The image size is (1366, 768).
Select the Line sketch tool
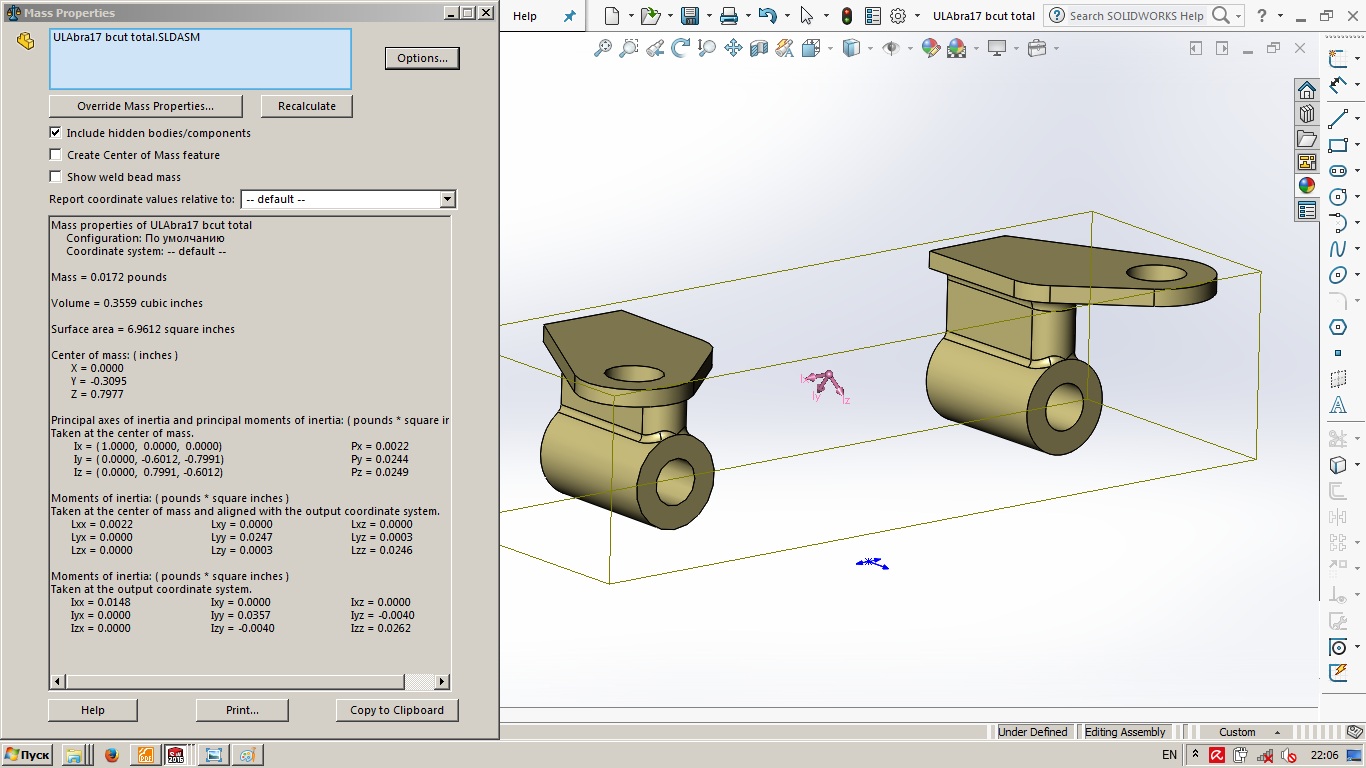coord(1338,119)
